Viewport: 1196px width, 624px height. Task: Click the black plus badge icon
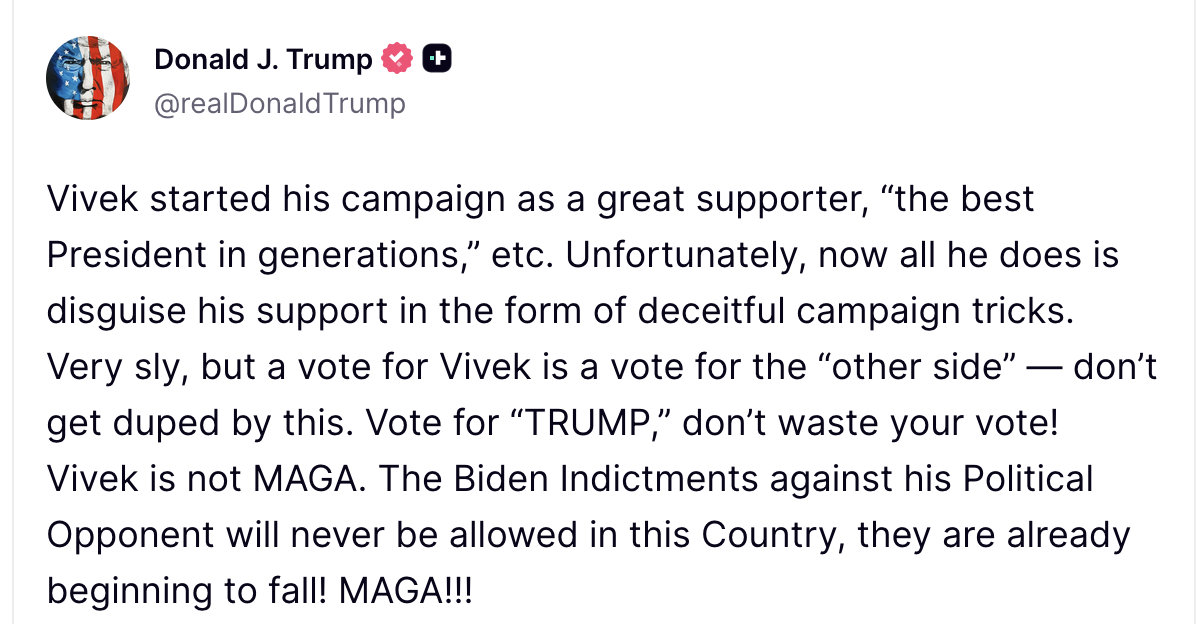[x=437, y=60]
